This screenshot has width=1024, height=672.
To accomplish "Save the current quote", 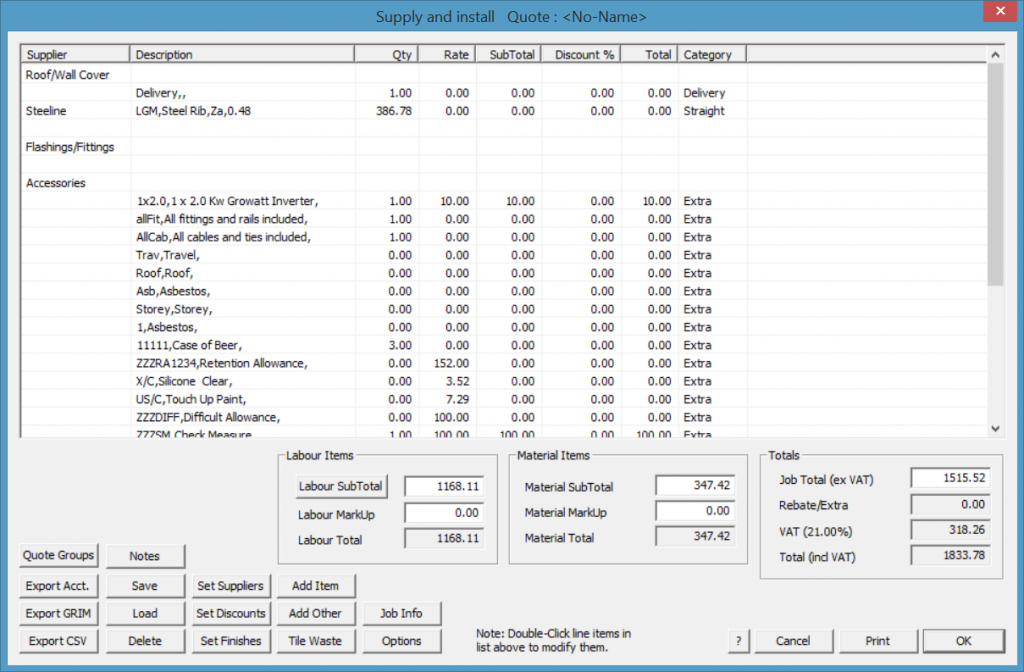I will (144, 586).
